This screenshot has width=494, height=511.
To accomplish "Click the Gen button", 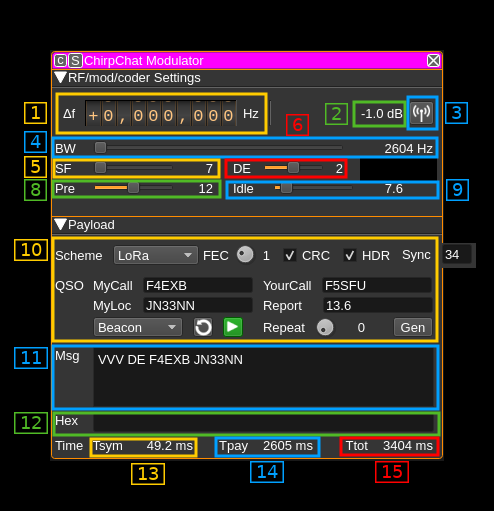I will pos(413,327).
